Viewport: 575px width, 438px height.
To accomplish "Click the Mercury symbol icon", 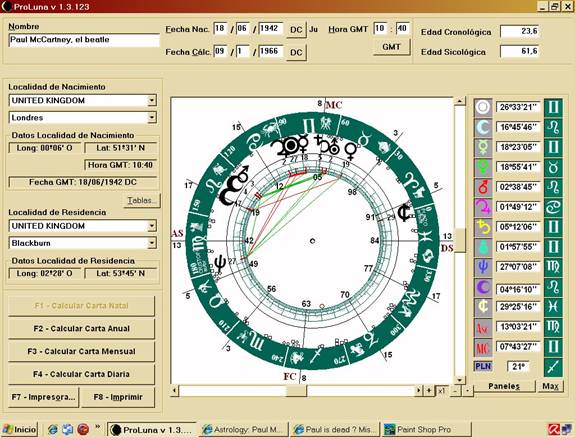I will (x=483, y=147).
